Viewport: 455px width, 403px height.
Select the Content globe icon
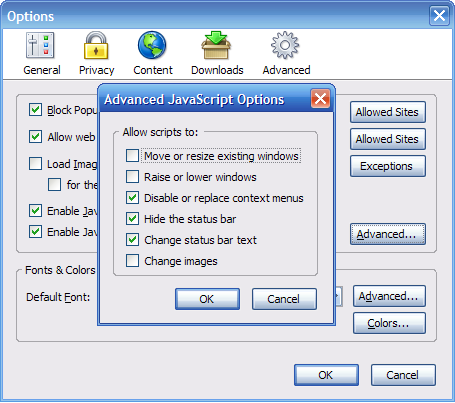tap(152, 45)
